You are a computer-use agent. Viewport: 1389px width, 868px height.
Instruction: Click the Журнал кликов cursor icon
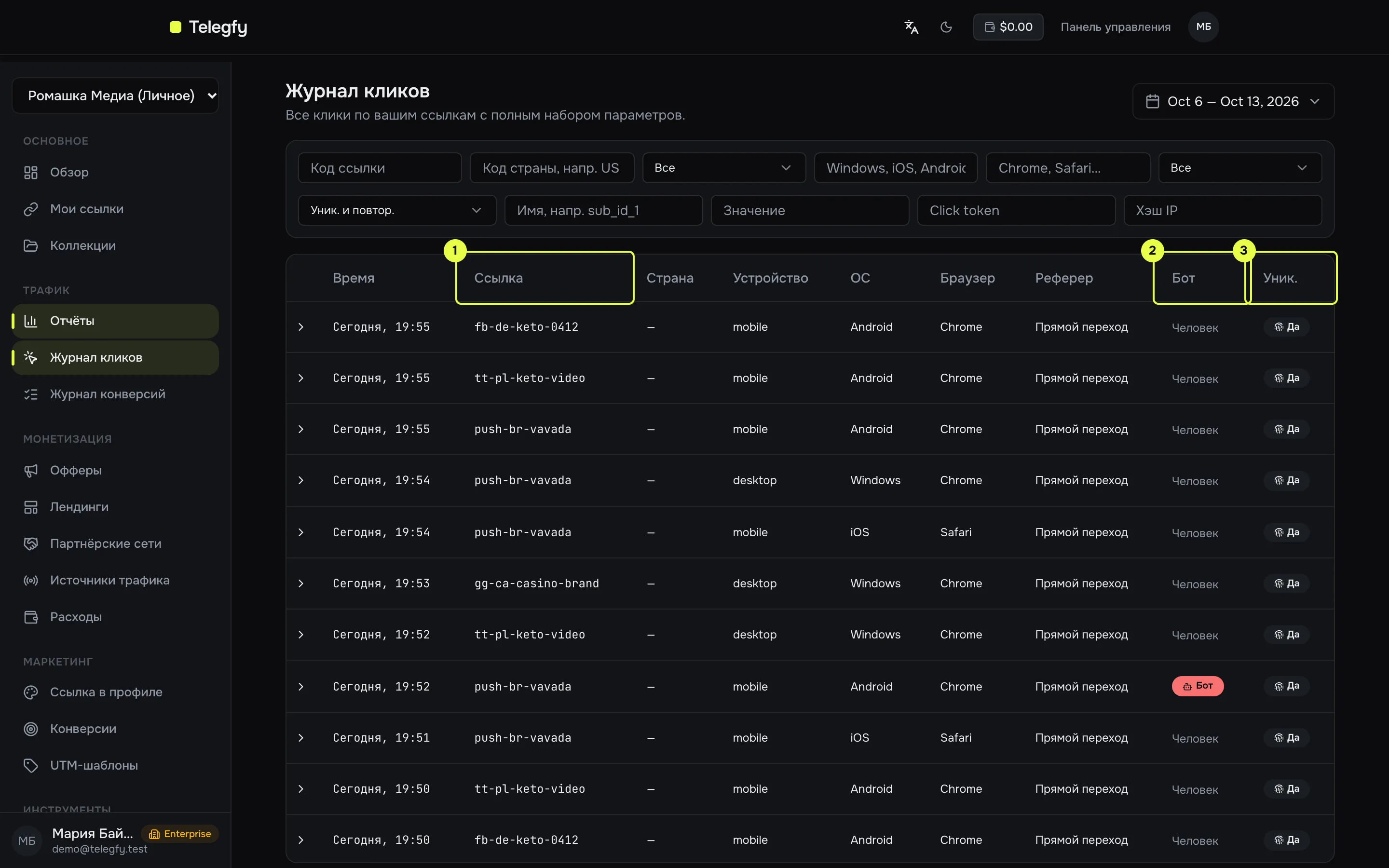(31, 358)
